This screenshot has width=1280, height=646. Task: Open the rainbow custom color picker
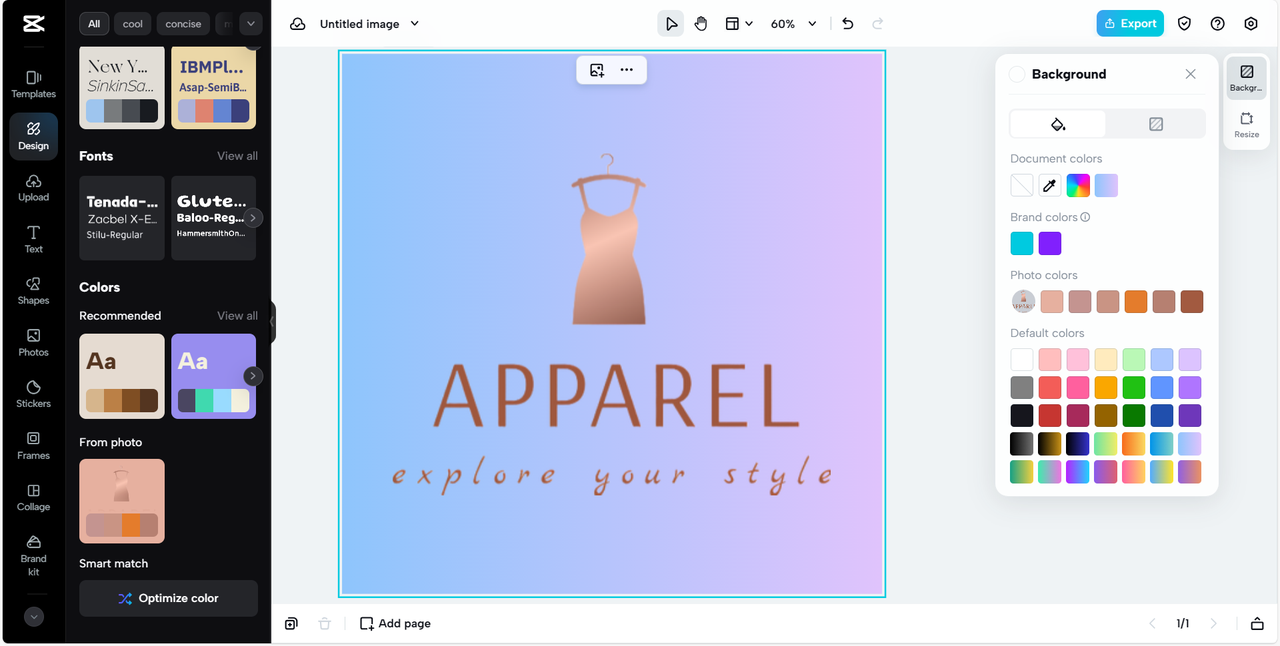(x=1078, y=185)
